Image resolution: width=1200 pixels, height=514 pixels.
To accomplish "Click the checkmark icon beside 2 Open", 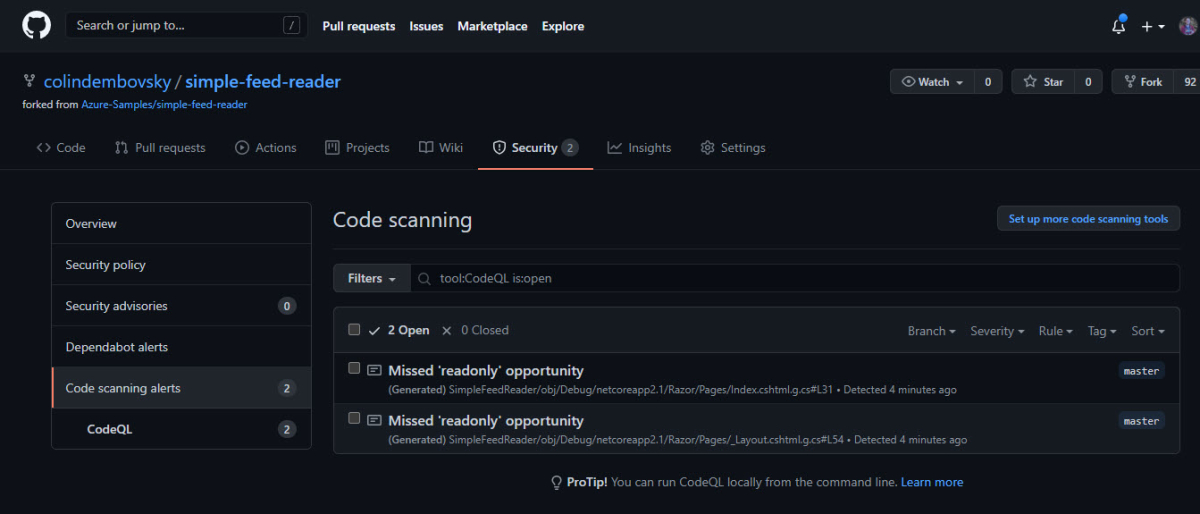I will pyautogui.click(x=375, y=330).
